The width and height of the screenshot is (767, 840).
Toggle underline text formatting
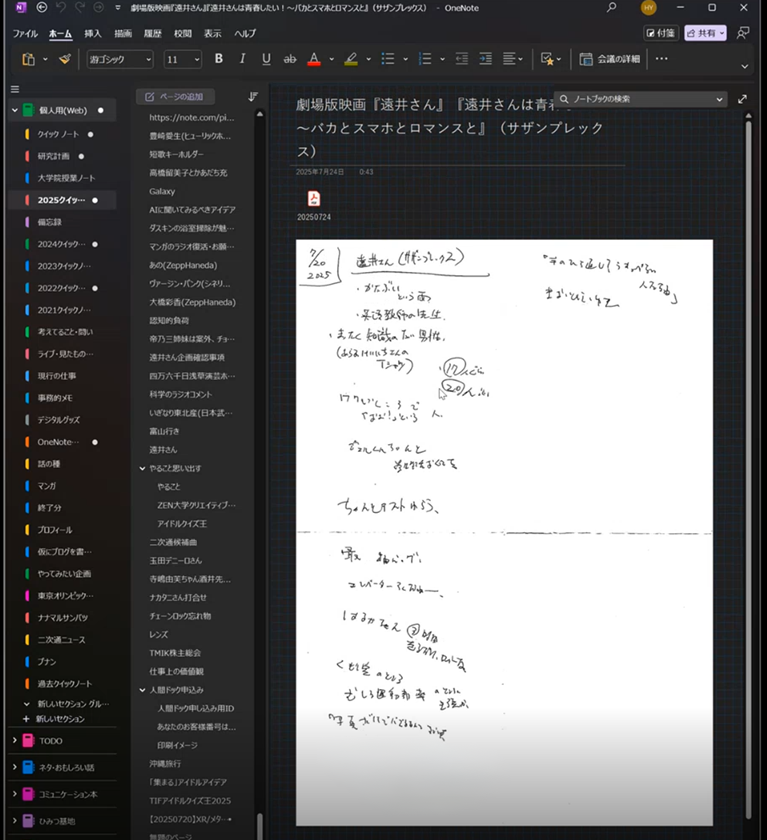pos(266,59)
